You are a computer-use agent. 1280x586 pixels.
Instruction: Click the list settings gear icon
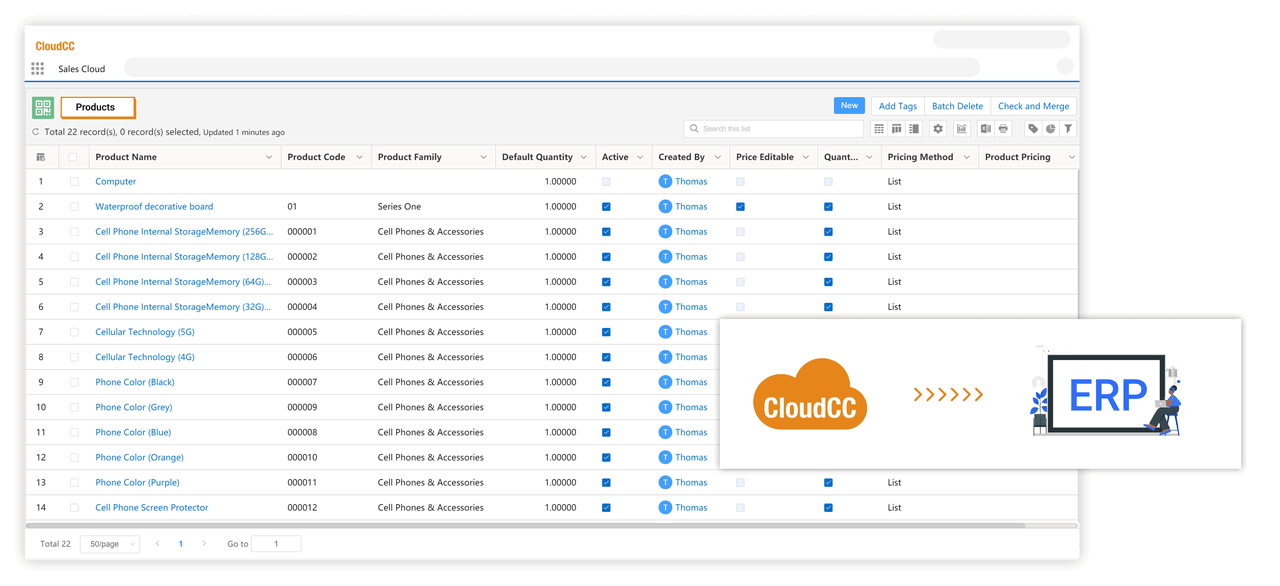[938, 129]
